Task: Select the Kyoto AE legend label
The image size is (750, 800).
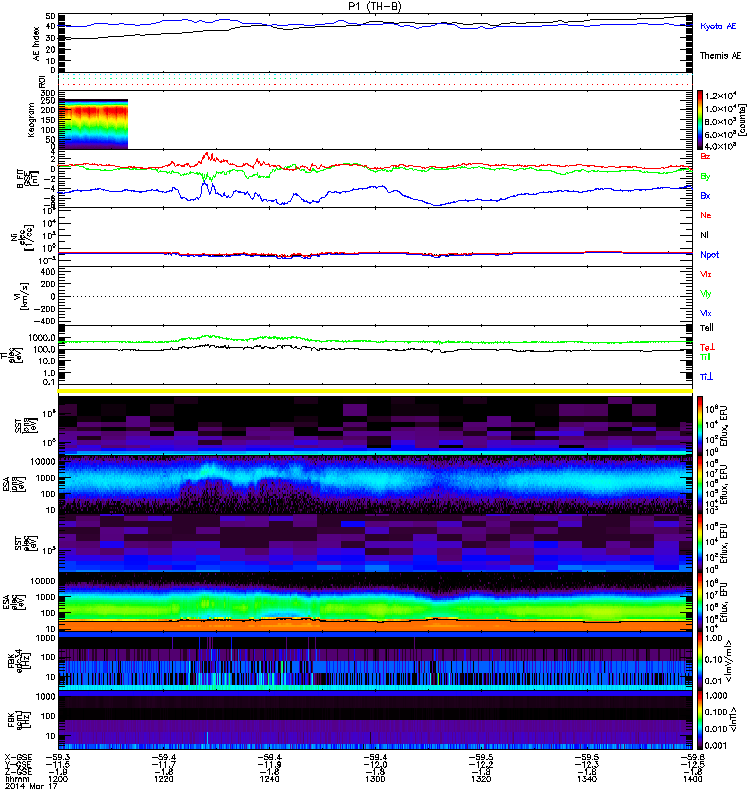Action: [717, 24]
